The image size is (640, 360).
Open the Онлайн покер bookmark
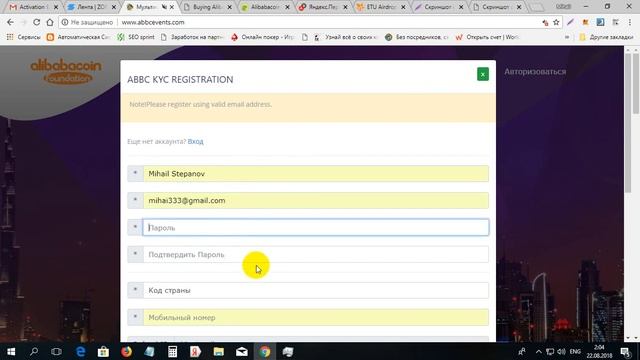pyautogui.click(x=262, y=37)
